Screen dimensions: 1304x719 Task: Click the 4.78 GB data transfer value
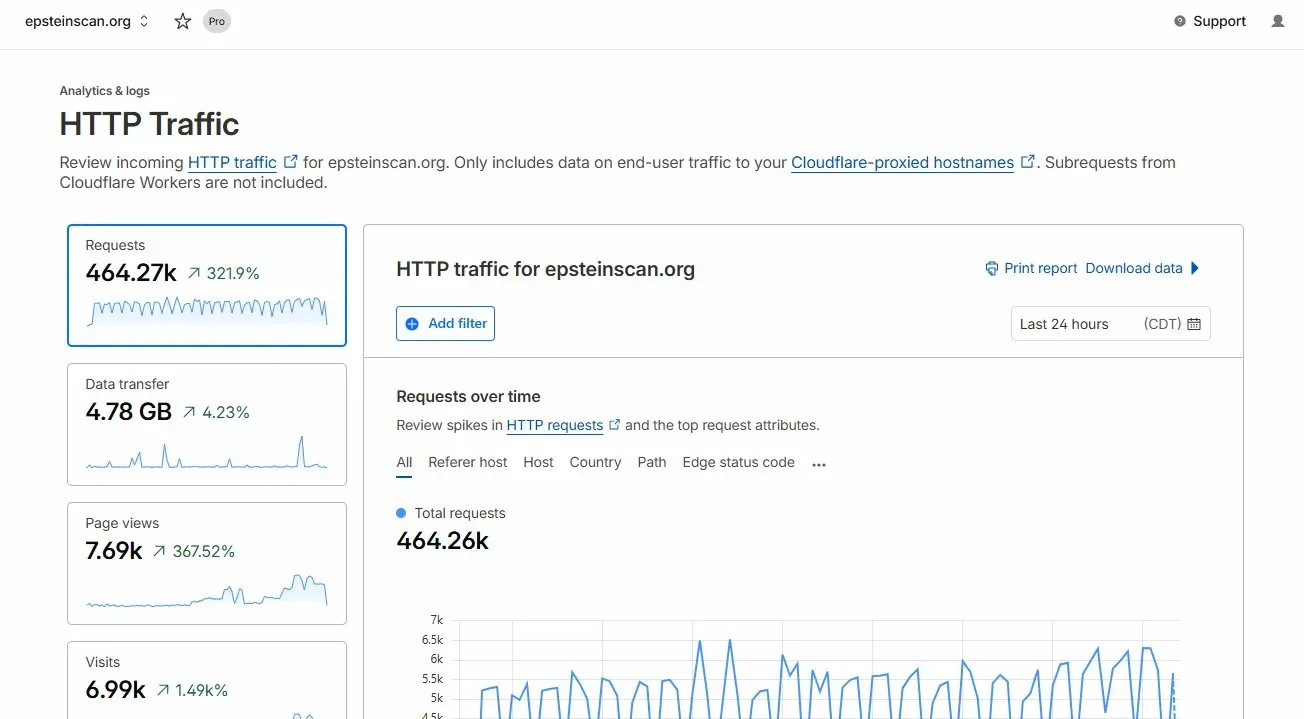coord(129,411)
